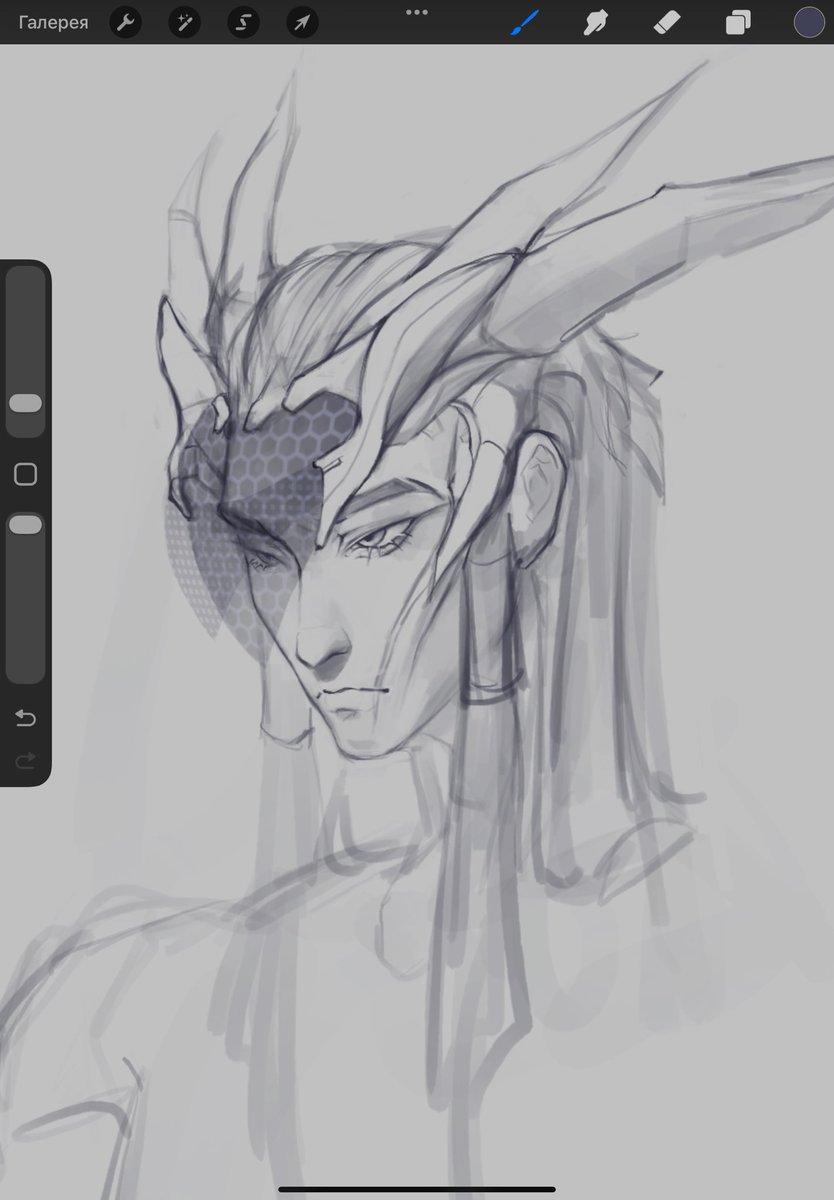Screen dimensions: 834x1200
Task: Open the Adjustments magic wand menu
Action: [x=183, y=22]
